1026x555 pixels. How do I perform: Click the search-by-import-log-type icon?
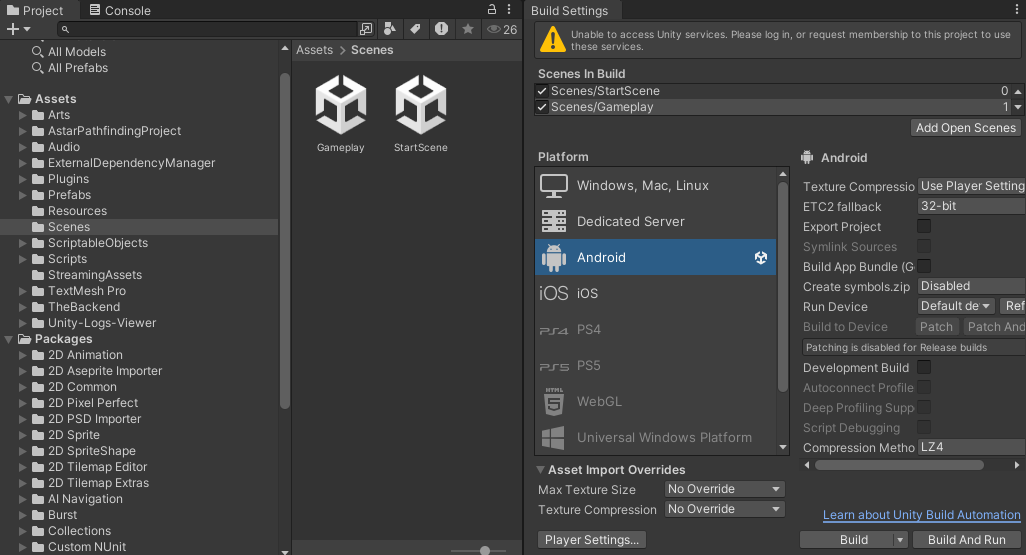coord(442,29)
